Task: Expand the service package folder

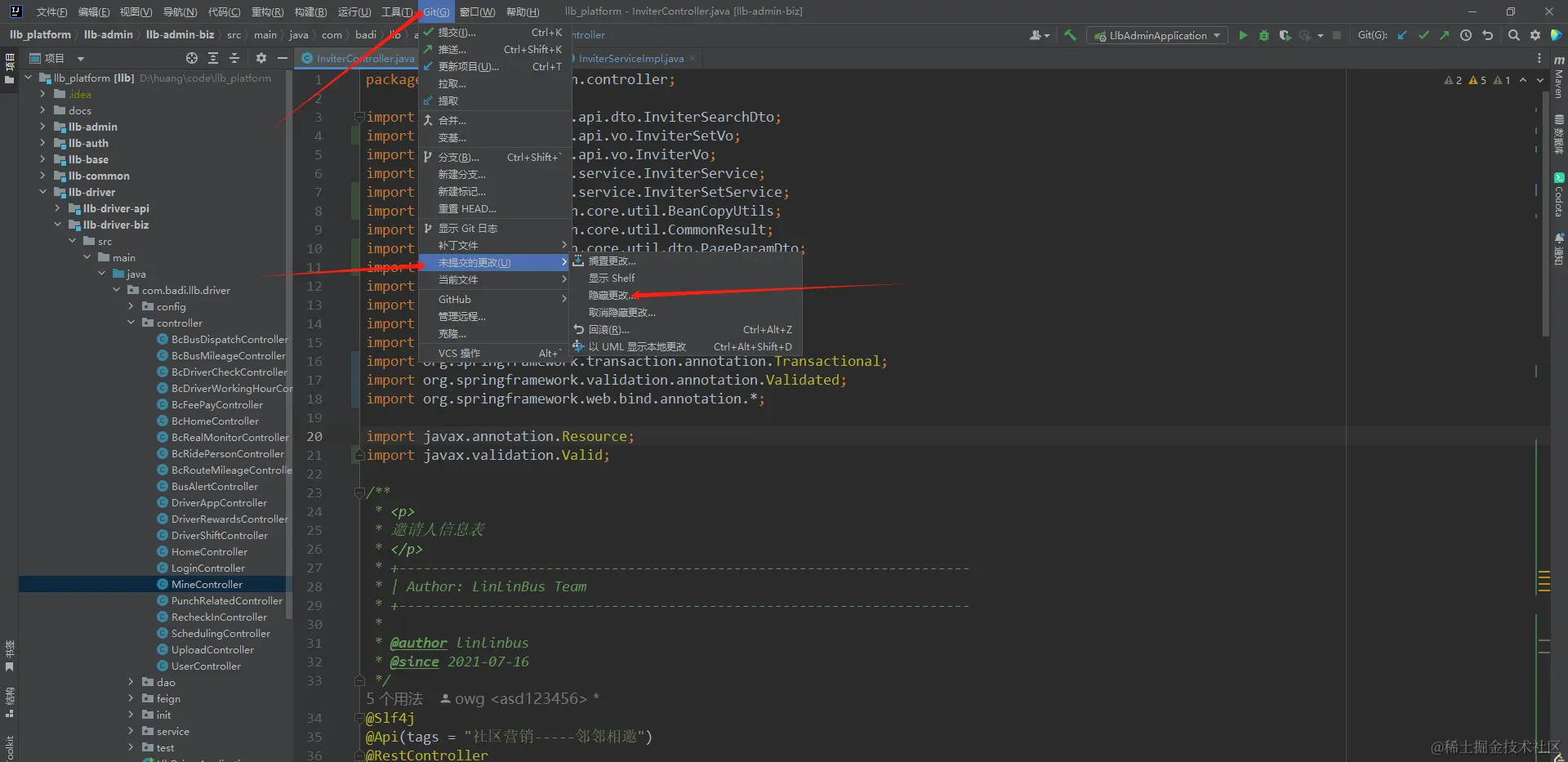Action: (131, 731)
